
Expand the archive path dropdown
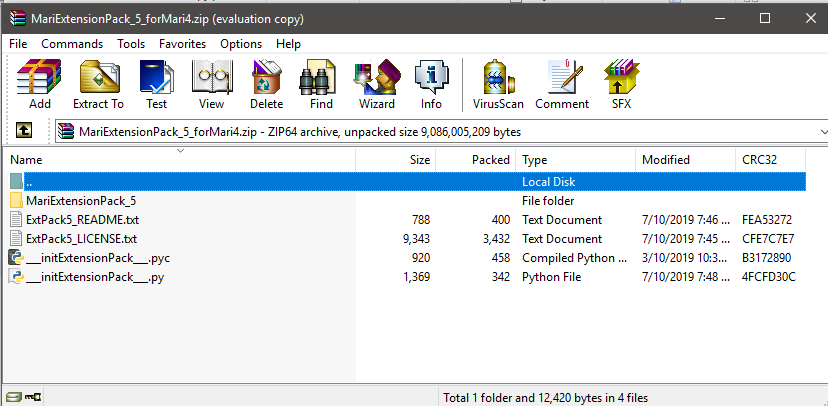[822, 131]
